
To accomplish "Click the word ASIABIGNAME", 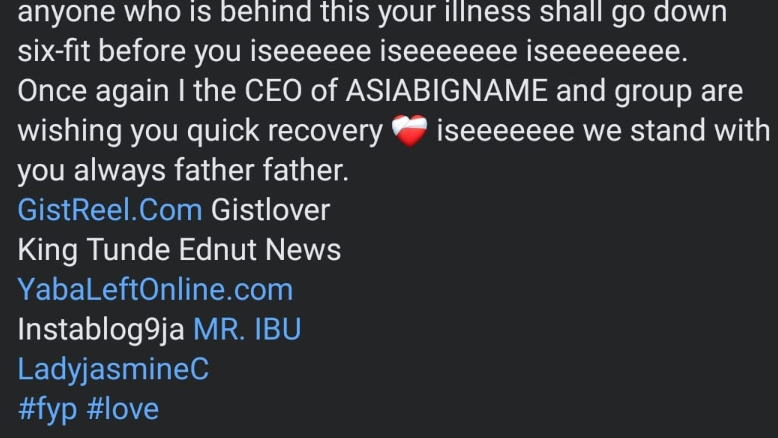I will tap(447, 91).
